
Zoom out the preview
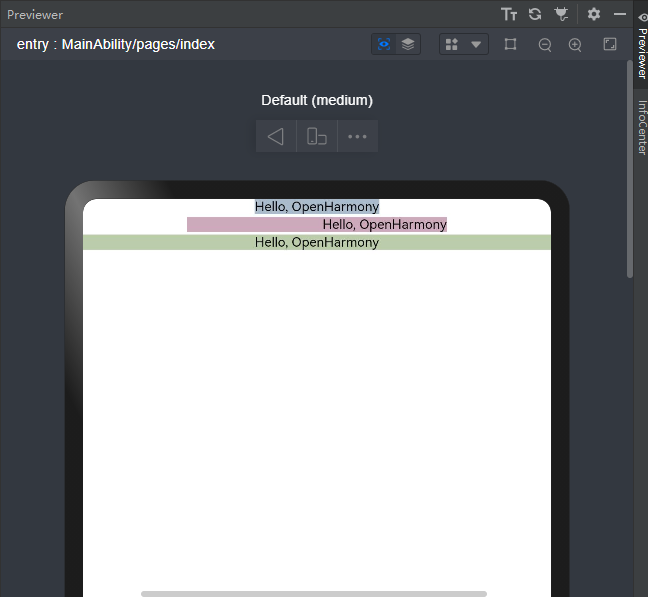[x=545, y=45]
